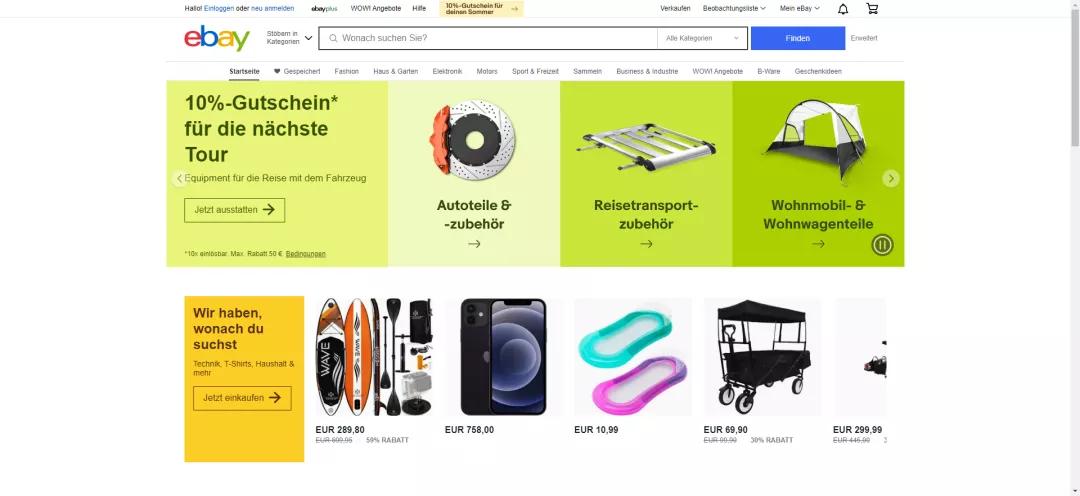Click the Jetzt ausstatten button
This screenshot has width=1080, height=496.
coord(234,210)
